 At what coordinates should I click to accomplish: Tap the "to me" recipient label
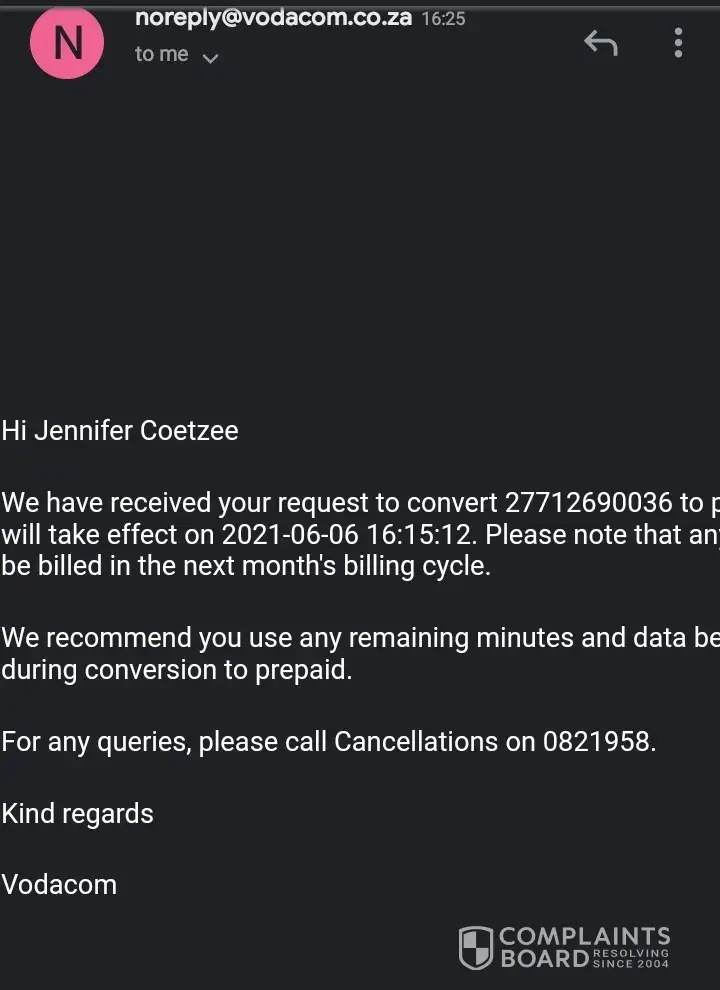point(162,54)
